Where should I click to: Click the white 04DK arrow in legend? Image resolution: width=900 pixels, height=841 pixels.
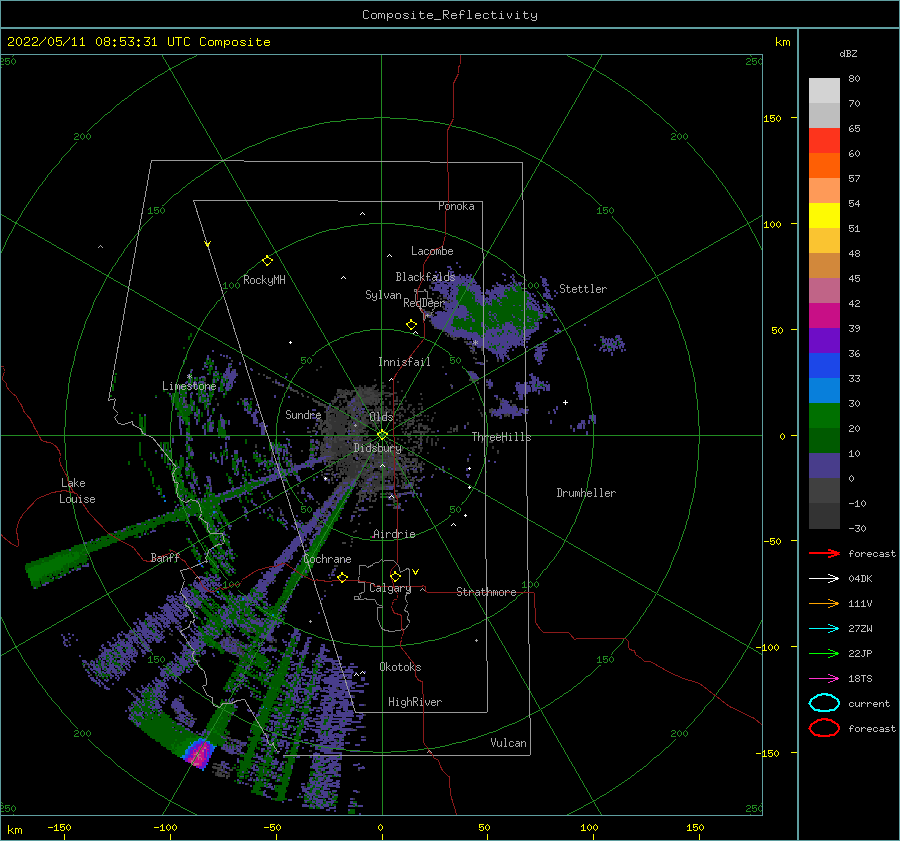tap(824, 579)
